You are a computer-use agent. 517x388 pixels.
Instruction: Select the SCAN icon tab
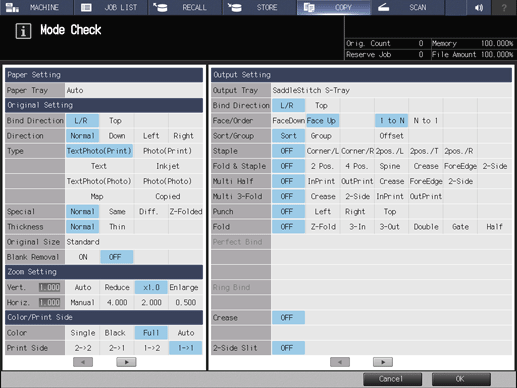(384, 7)
